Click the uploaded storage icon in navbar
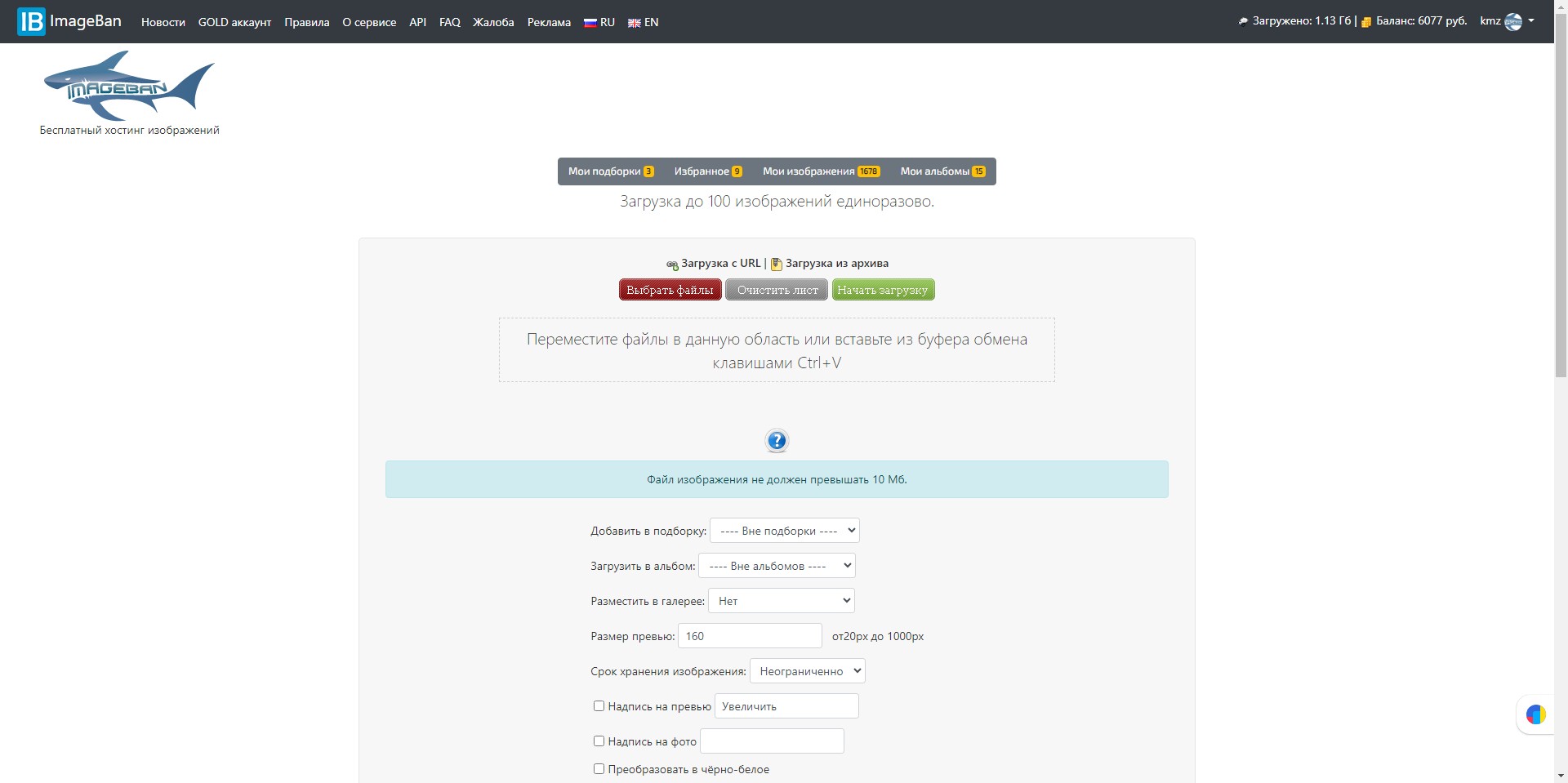Image resolution: width=1568 pixels, height=783 pixels. pyautogui.click(x=1243, y=22)
